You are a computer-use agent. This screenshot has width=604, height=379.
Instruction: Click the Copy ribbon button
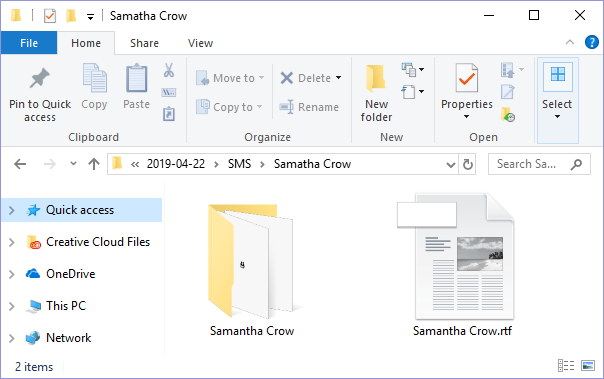[x=94, y=87]
